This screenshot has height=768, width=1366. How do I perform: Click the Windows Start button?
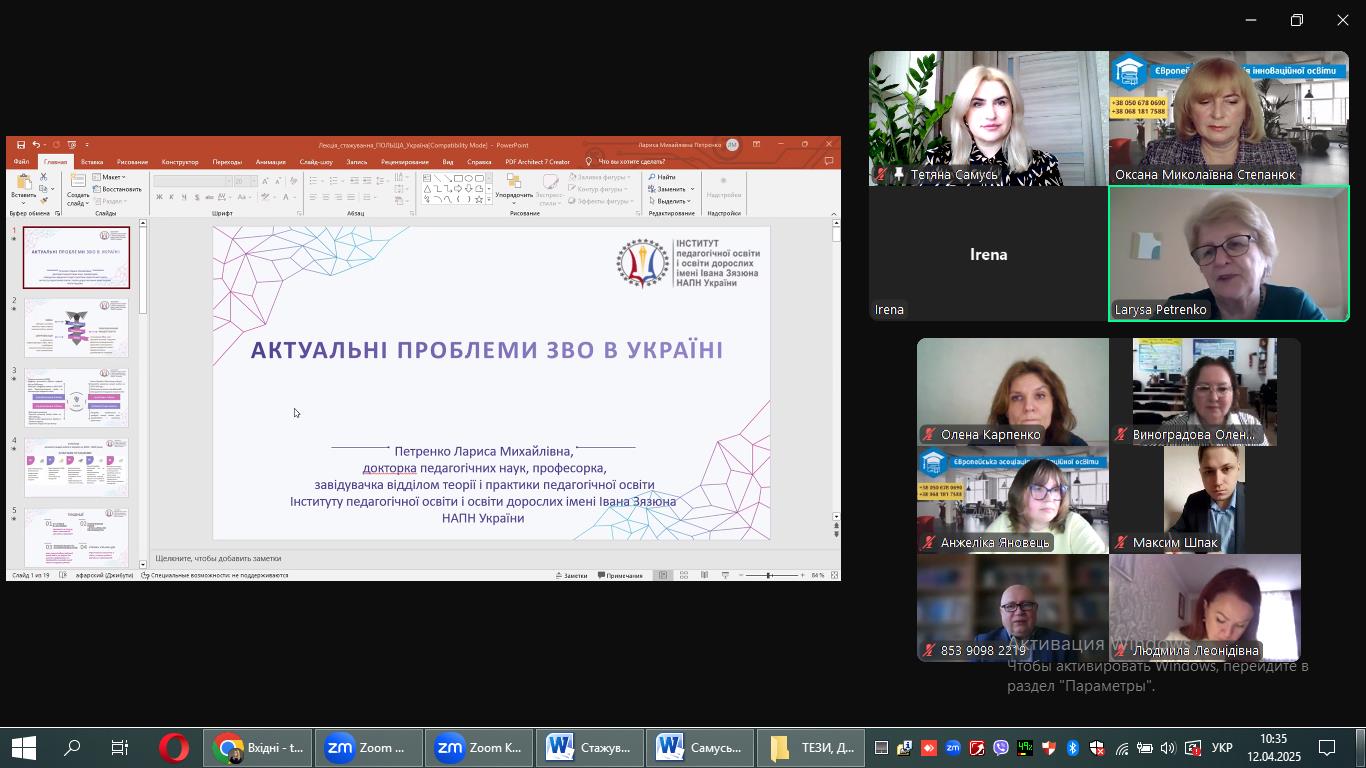24,748
